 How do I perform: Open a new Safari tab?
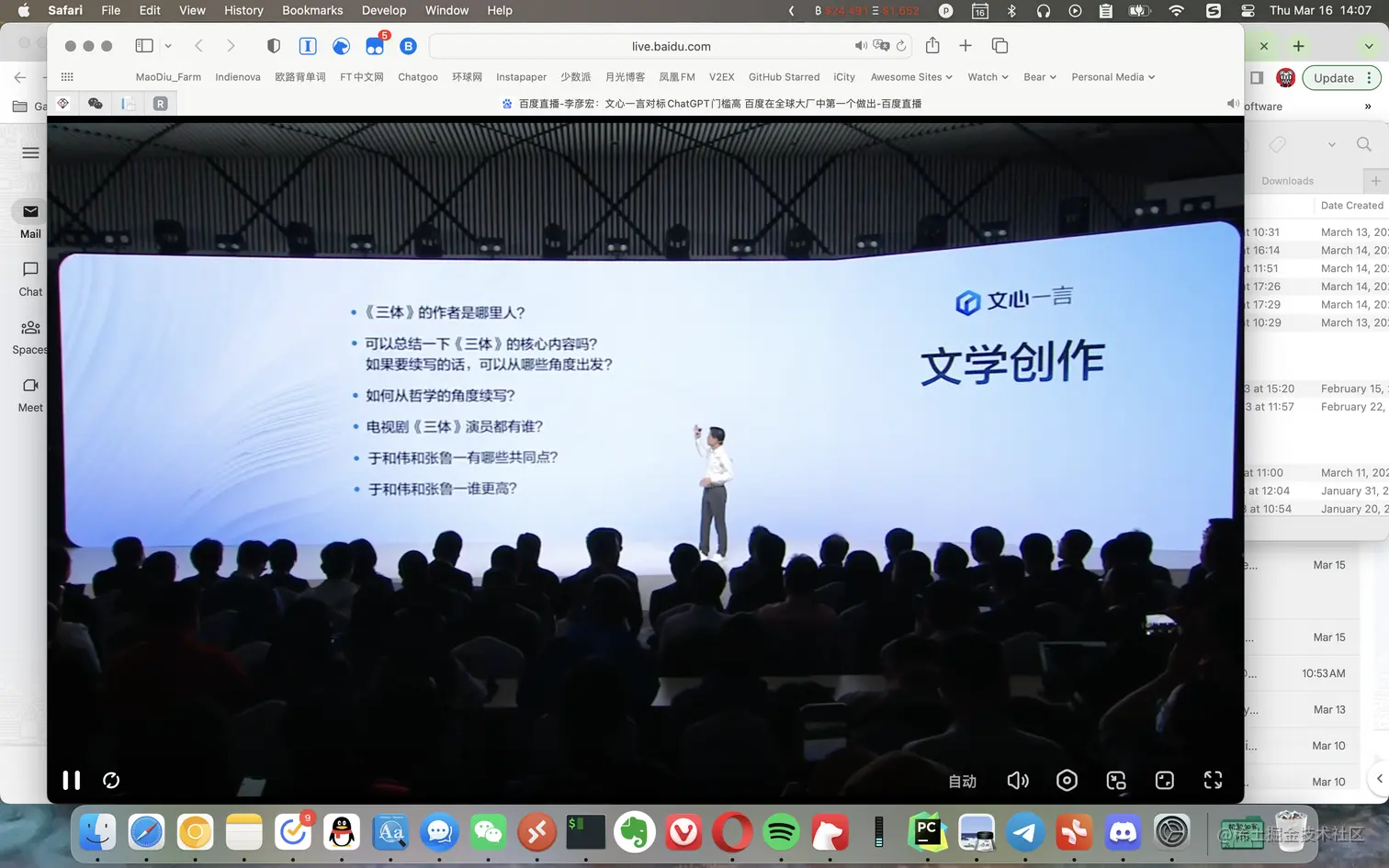point(966,45)
